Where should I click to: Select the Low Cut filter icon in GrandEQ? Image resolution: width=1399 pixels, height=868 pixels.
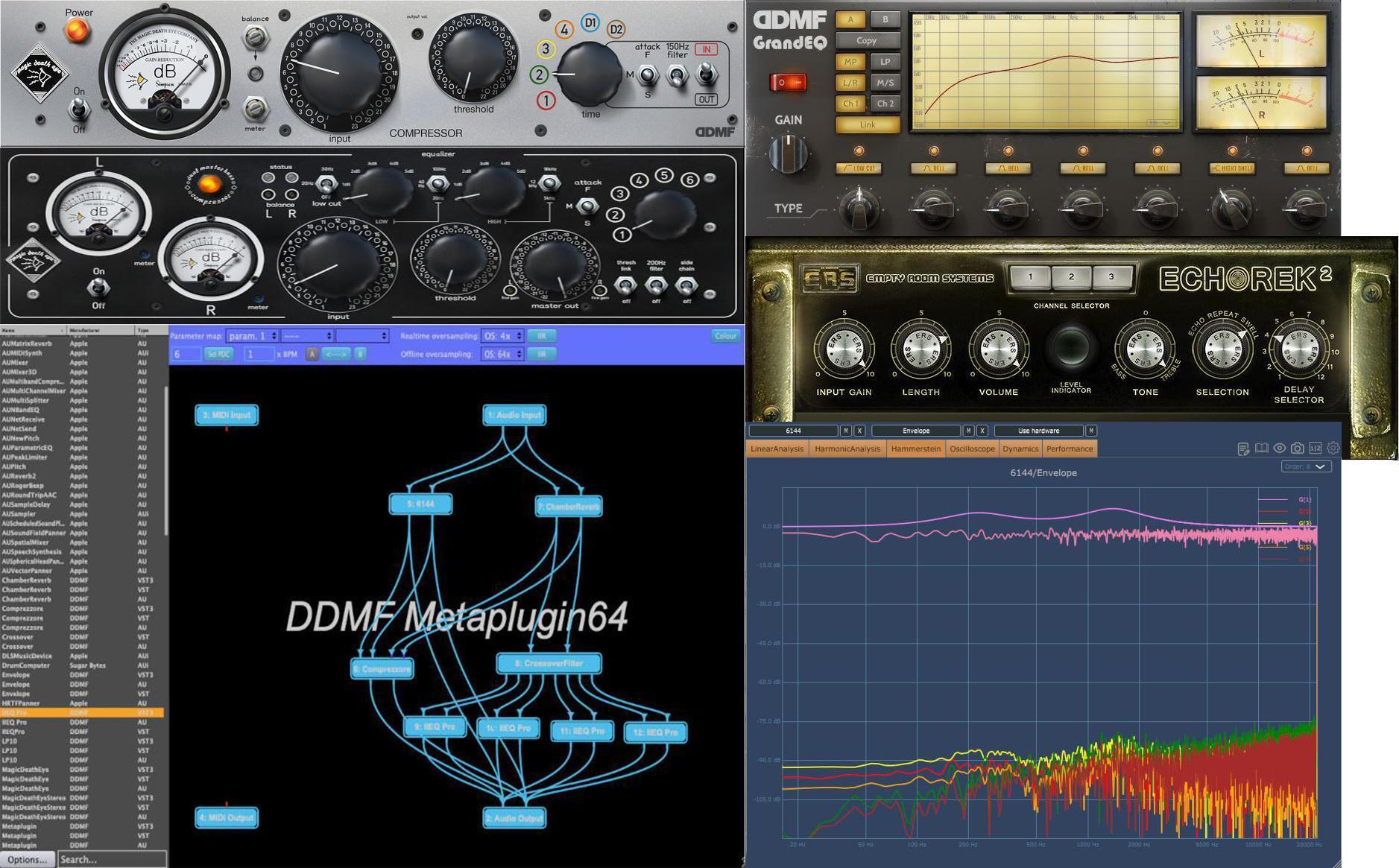click(x=859, y=168)
